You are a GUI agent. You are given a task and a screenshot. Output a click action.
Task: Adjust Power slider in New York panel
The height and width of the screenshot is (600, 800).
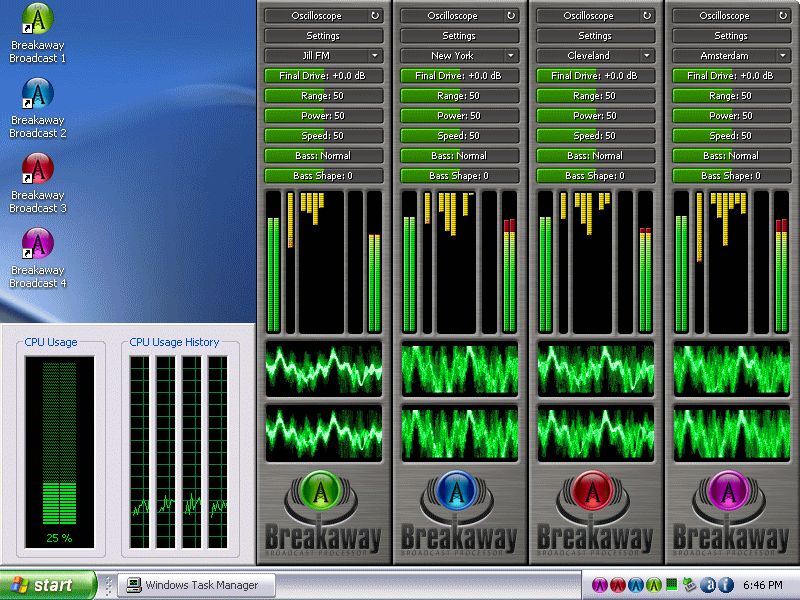460,115
